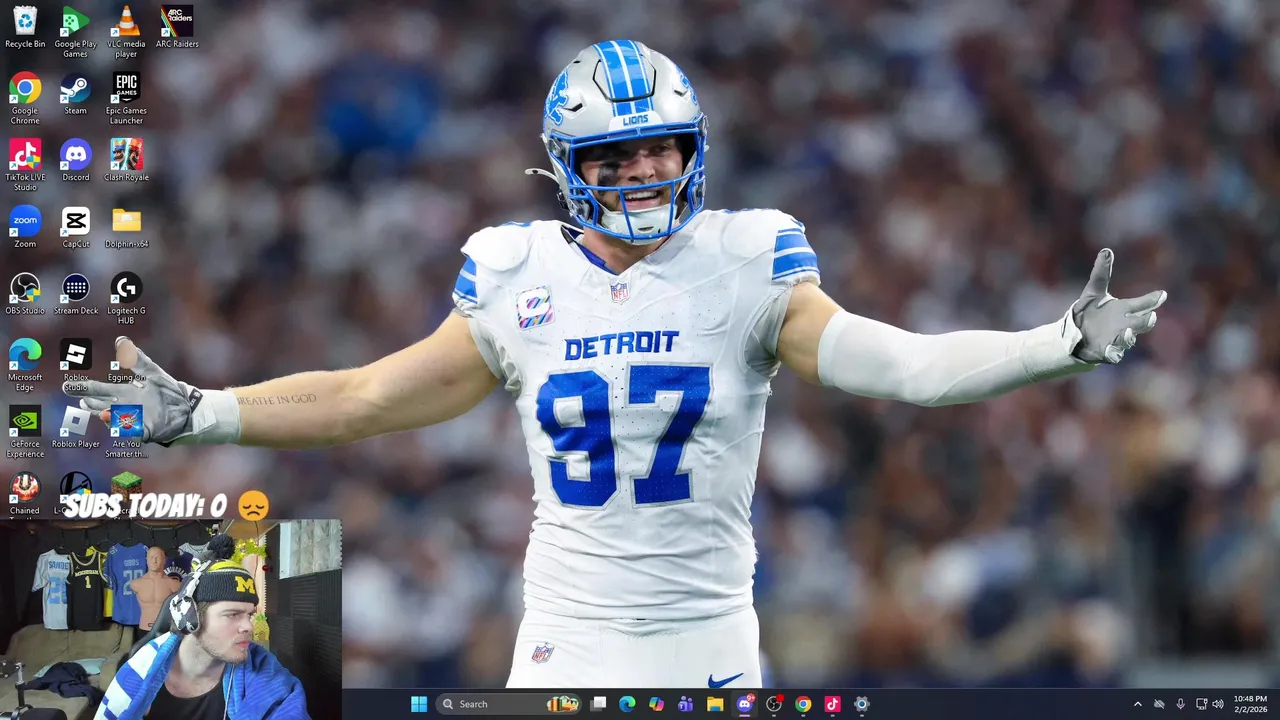The image size is (1280, 720).
Task: Launch ARC Raiders desktop shortcut
Action: [177, 27]
